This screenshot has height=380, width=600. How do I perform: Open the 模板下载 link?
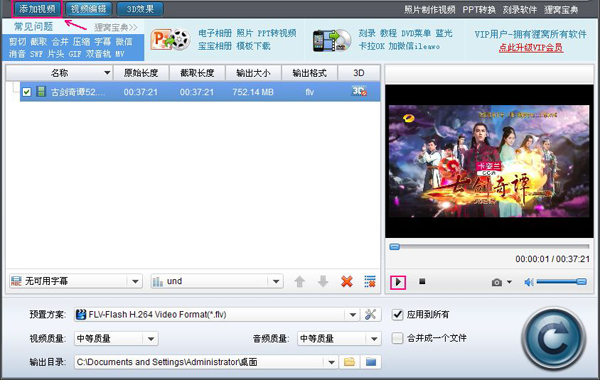pyautogui.click(x=253, y=46)
